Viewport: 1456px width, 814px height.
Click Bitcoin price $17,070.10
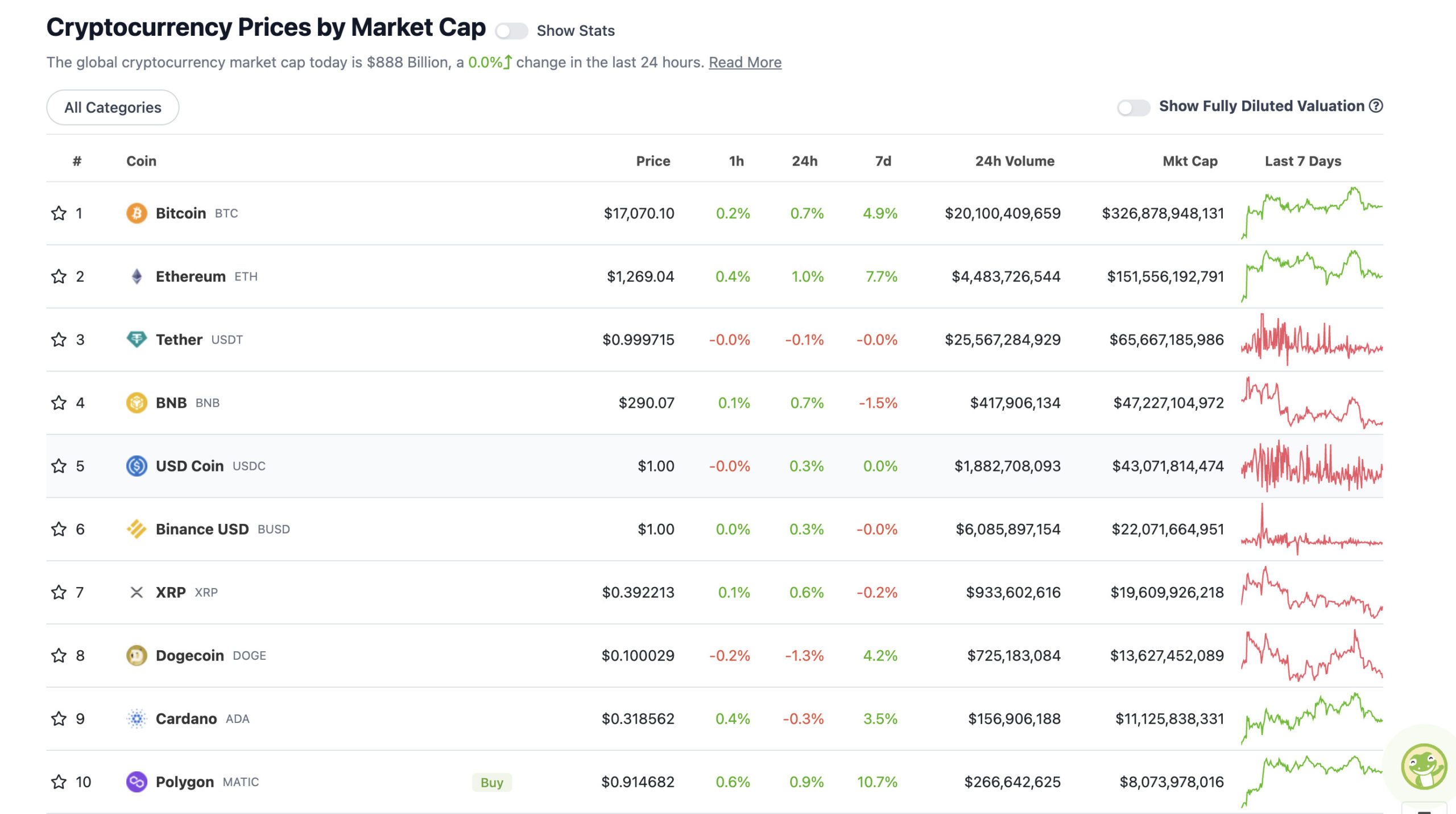click(x=639, y=213)
